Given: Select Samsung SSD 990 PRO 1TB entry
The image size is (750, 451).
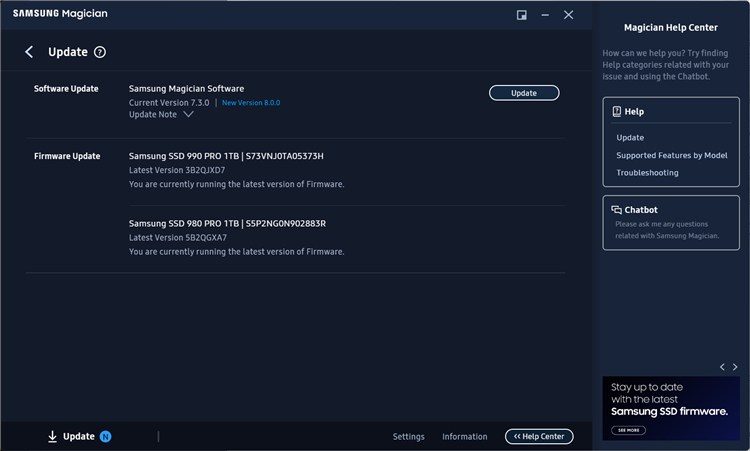Looking at the screenshot, I should click(x=226, y=156).
